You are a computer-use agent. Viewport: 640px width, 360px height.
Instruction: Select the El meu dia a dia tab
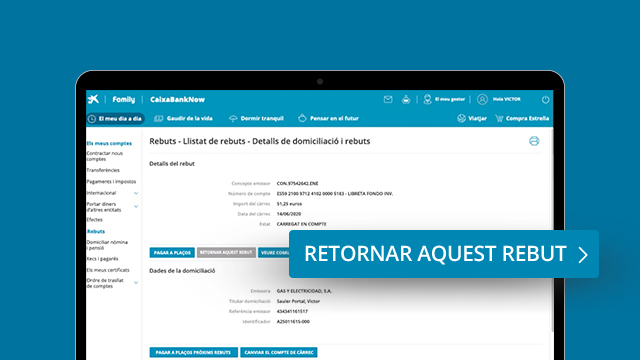tap(116, 118)
